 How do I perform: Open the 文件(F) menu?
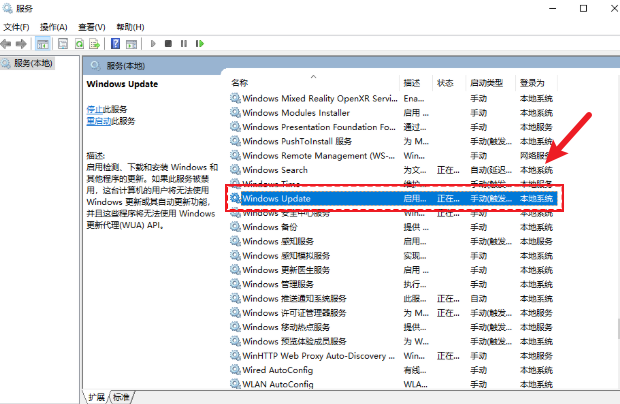pos(17,27)
